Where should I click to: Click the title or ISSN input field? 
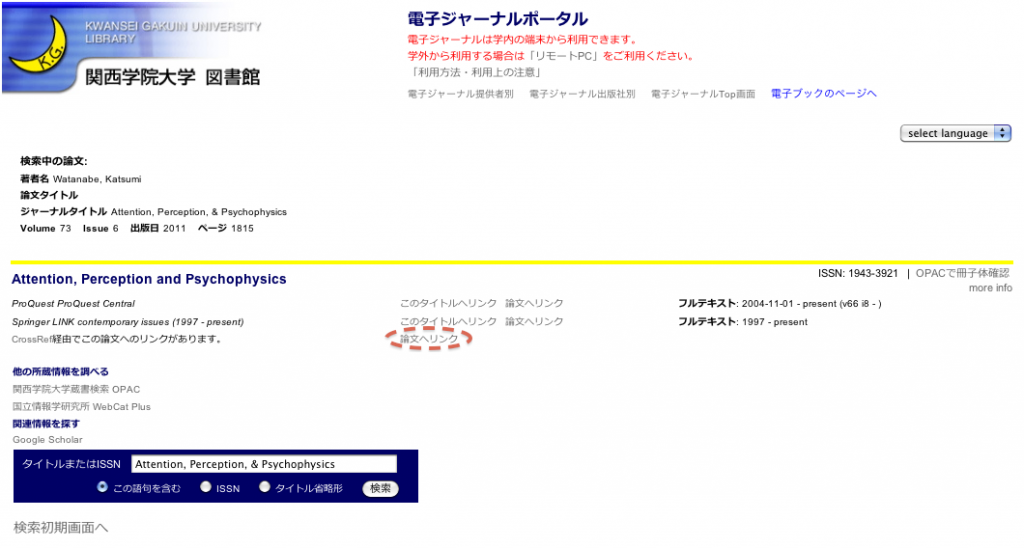pos(264,464)
